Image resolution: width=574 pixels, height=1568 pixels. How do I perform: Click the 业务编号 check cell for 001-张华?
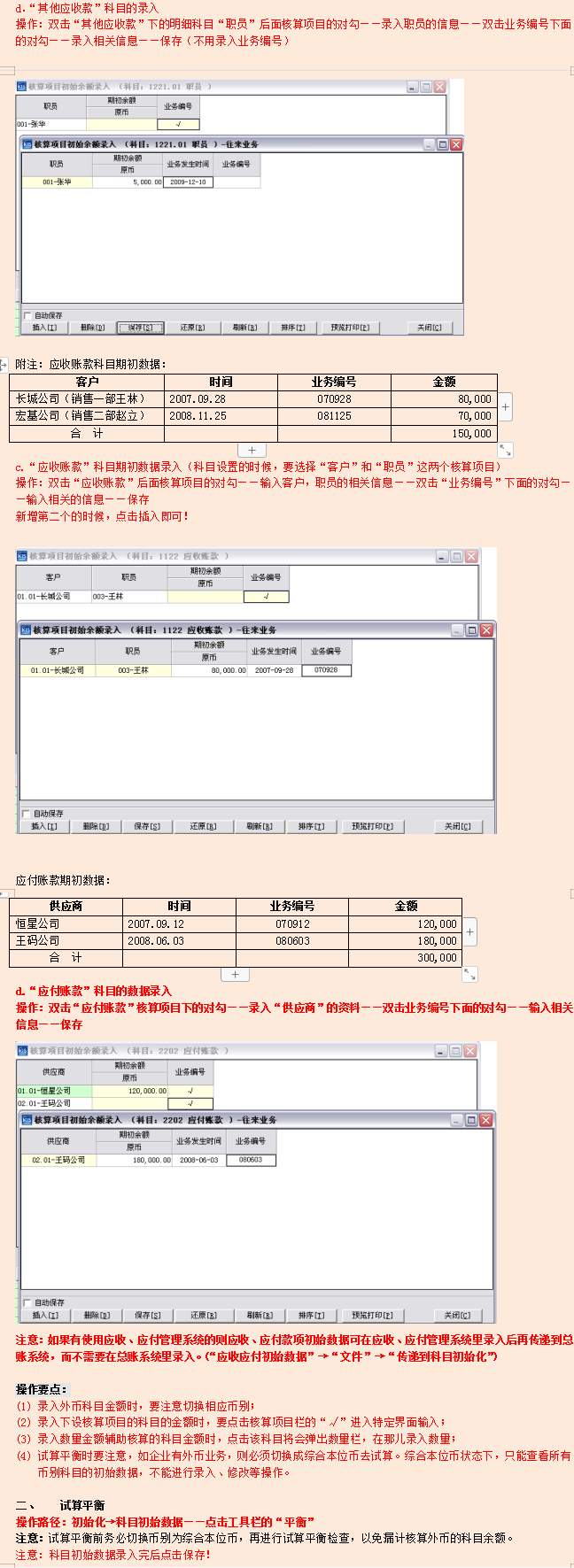pos(178,125)
